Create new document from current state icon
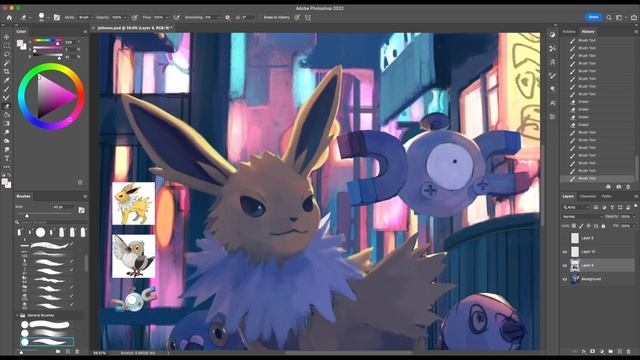 [608, 187]
